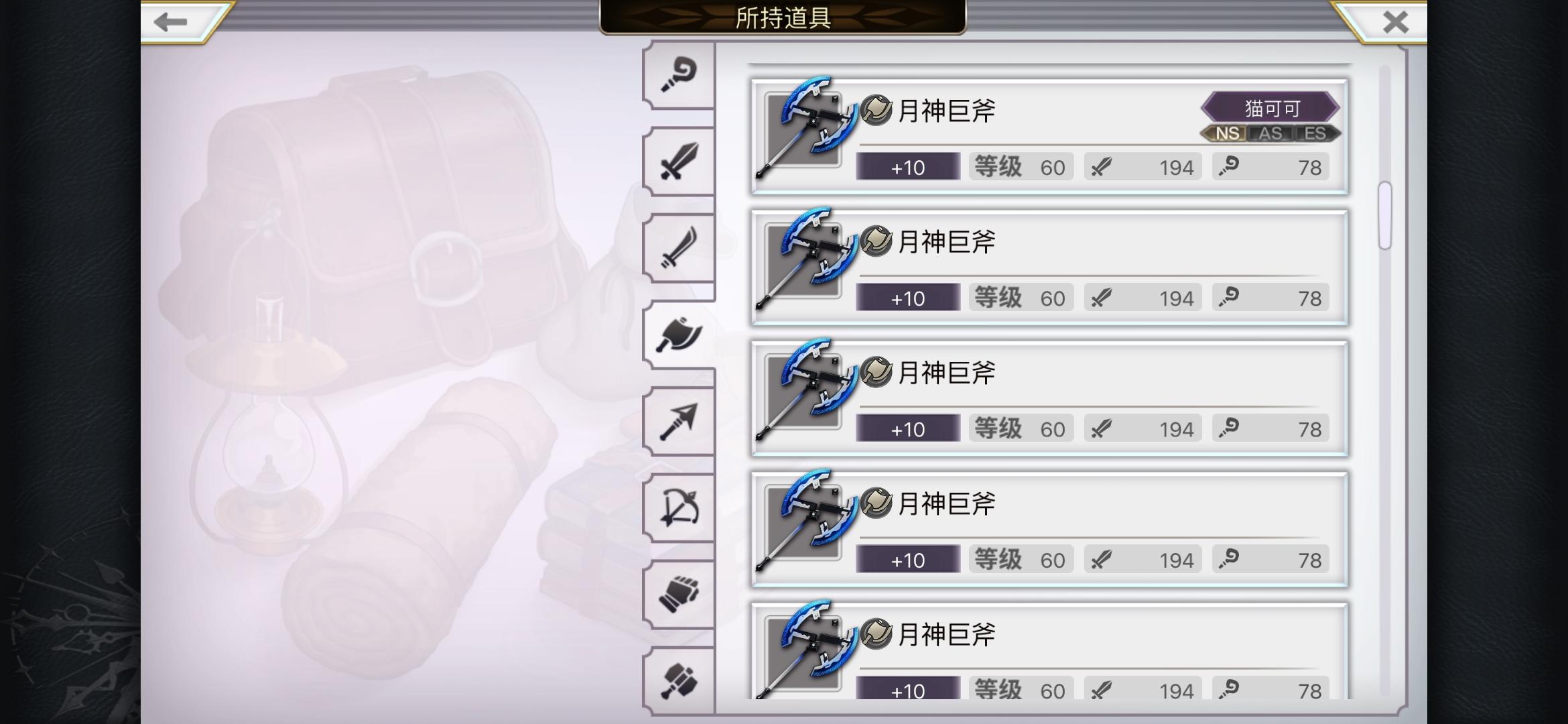Close the 所持道具 inventory window
The height and width of the screenshot is (724, 1568).
(x=1387, y=22)
